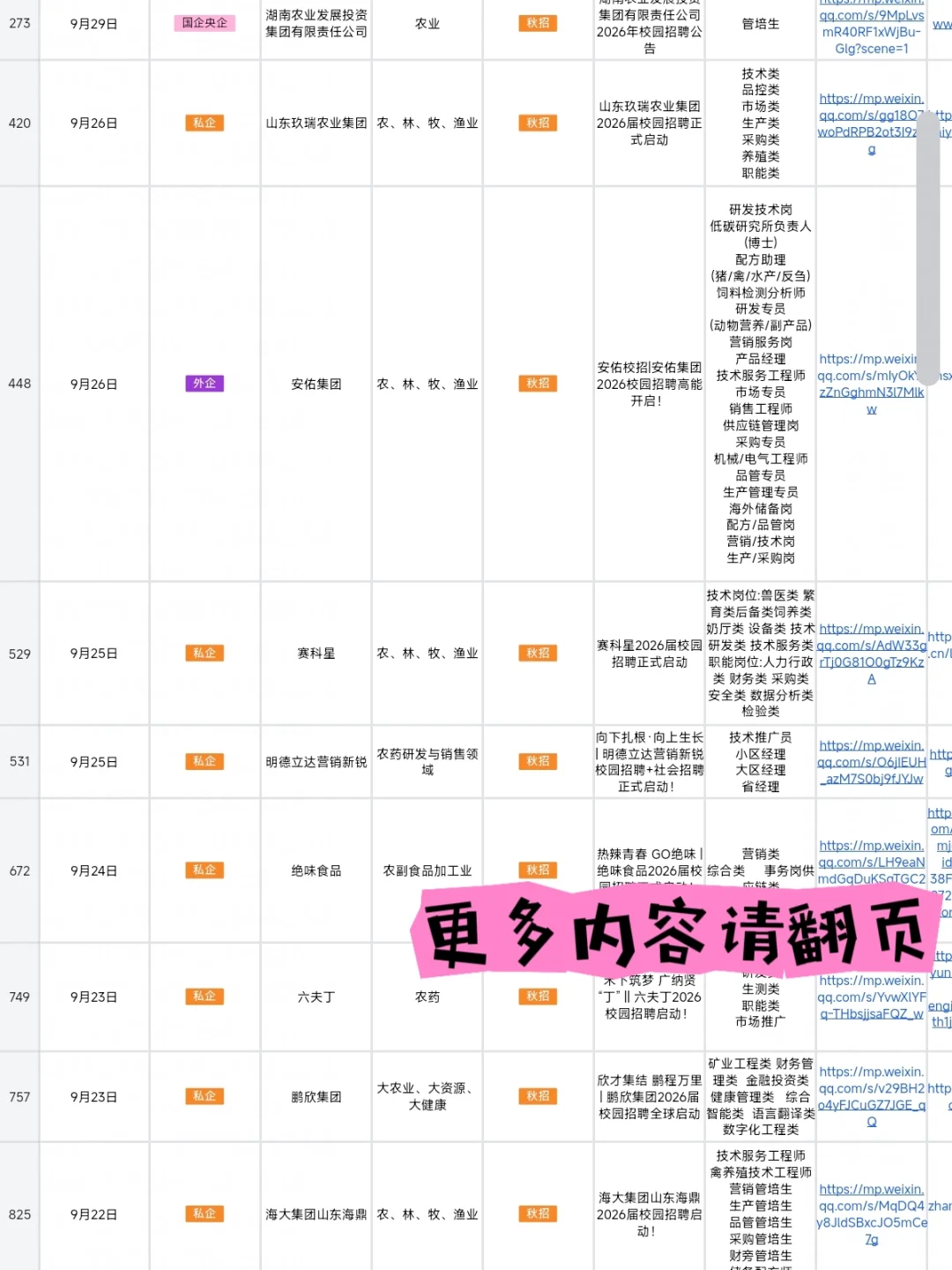Click the industry cell 农药研发与销售领域
This screenshot has width=952, height=1270.
(428, 762)
